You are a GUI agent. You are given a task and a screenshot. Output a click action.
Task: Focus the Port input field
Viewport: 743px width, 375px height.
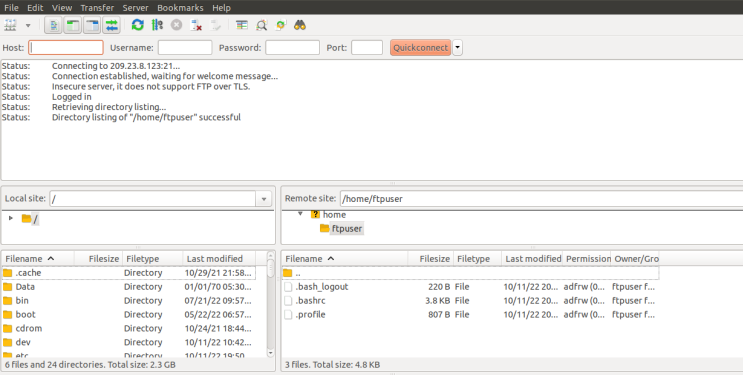tap(367, 47)
